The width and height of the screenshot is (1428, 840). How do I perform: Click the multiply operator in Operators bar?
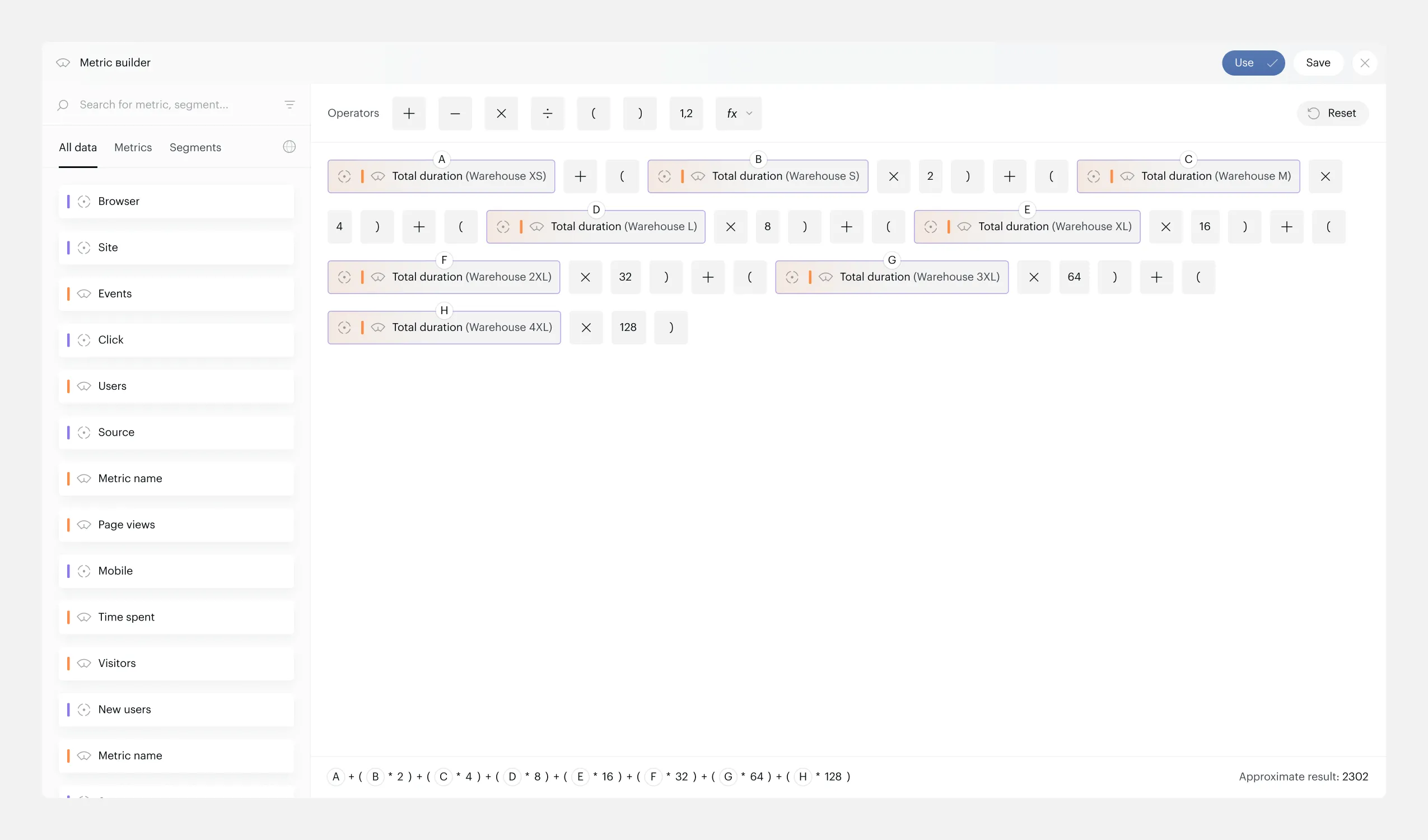(501, 113)
